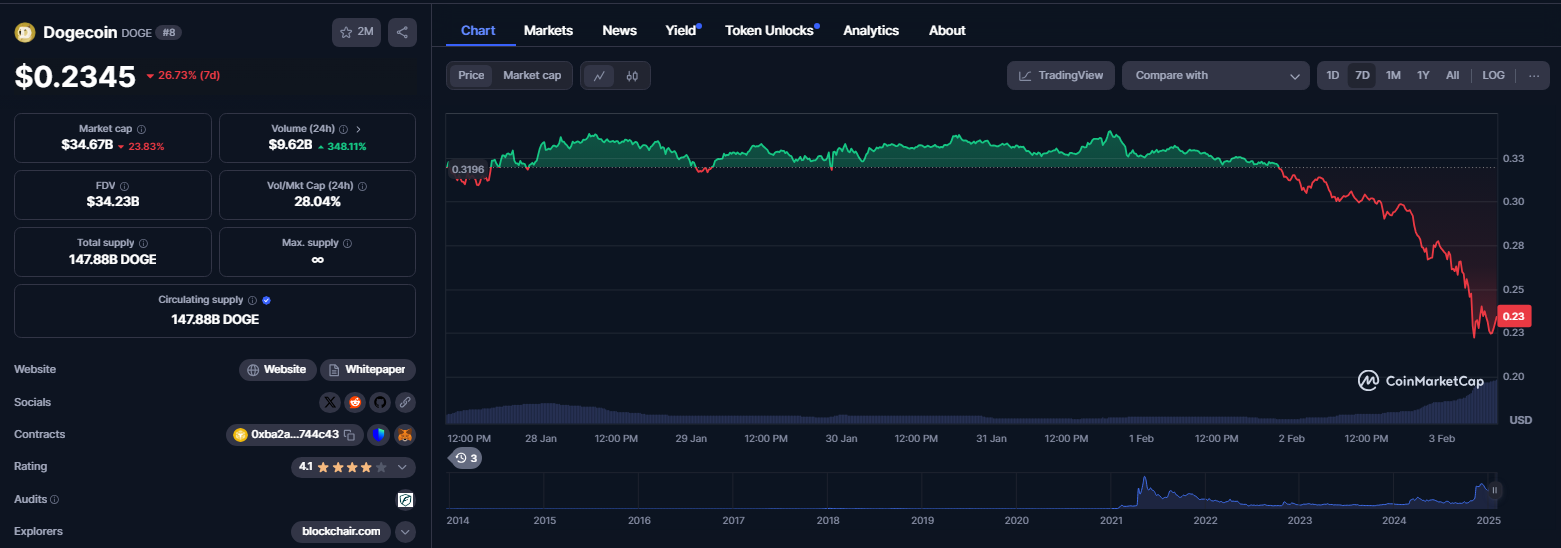Click the events history badge showing 3

point(465,458)
